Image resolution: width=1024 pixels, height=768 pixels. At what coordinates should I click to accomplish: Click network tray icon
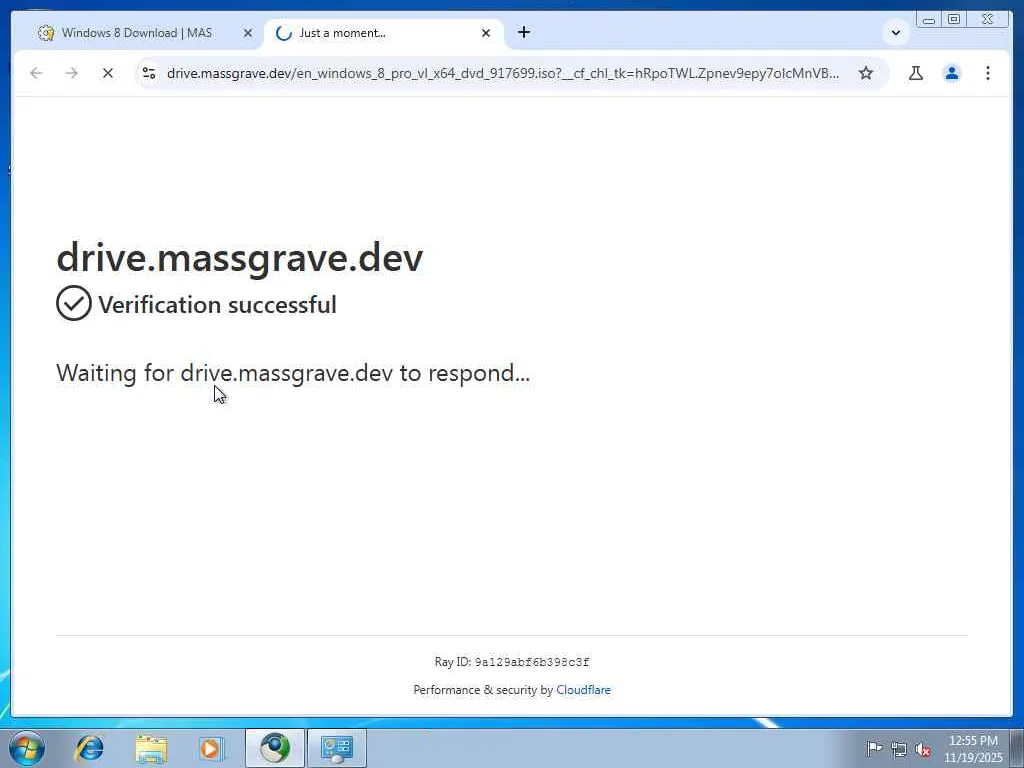coord(899,748)
